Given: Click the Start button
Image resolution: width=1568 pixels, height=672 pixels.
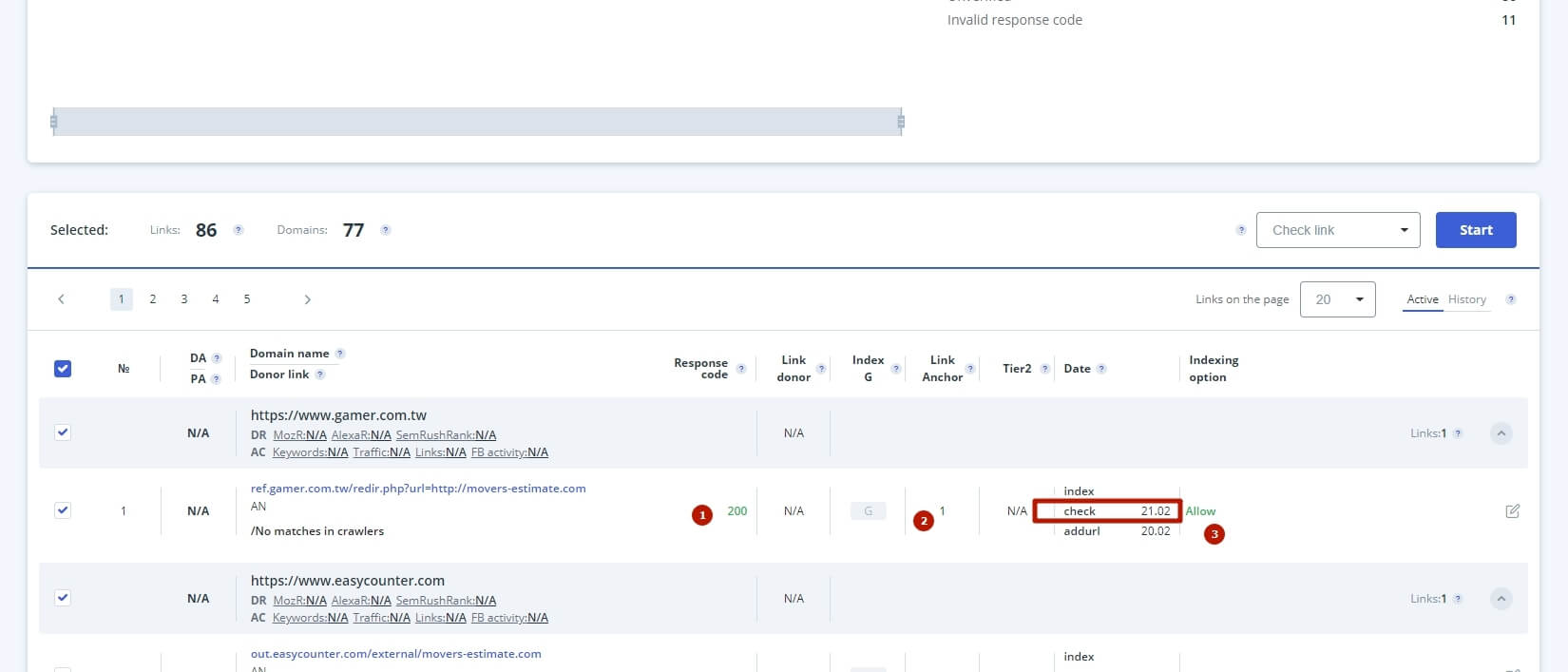Looking at the screenshot, I should coord(1476,230).
